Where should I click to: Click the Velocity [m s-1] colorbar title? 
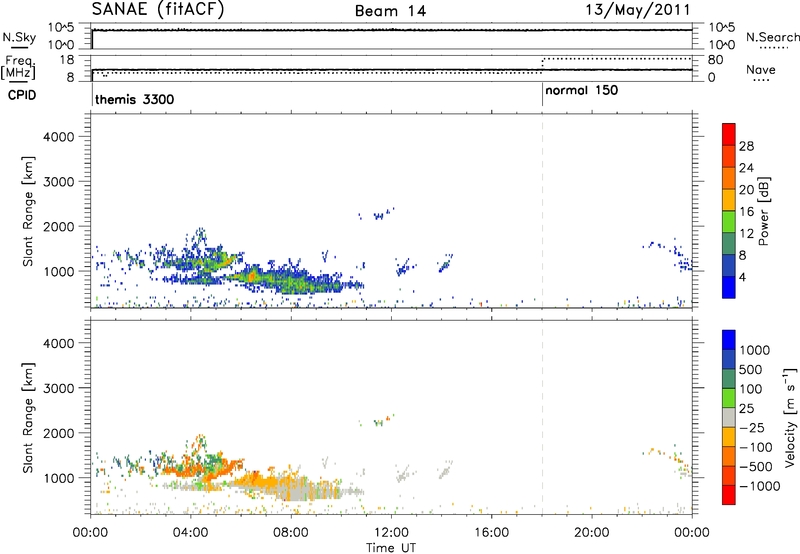(x=790, y=417)
